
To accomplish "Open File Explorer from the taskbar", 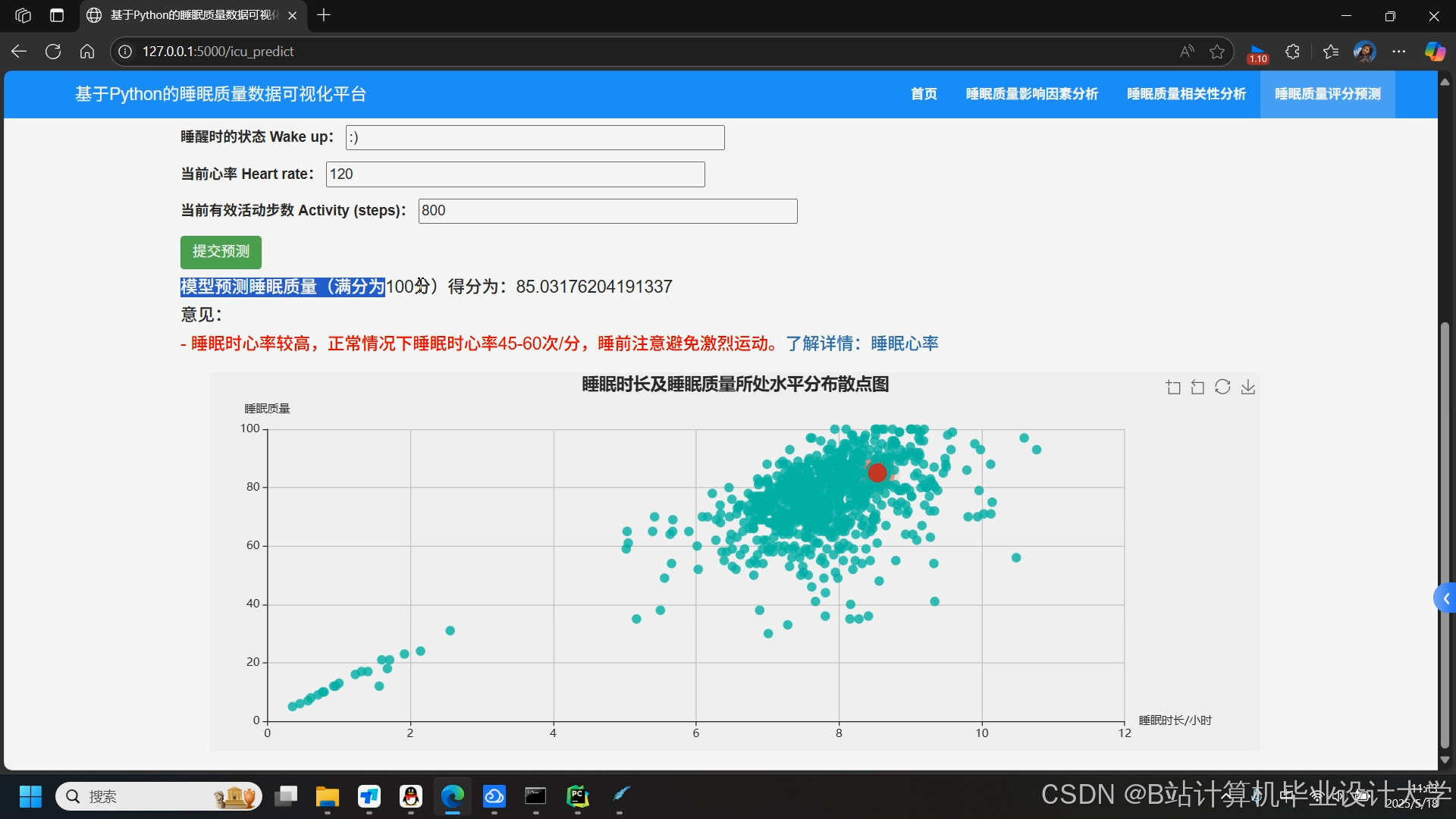I will click(328, 796).
